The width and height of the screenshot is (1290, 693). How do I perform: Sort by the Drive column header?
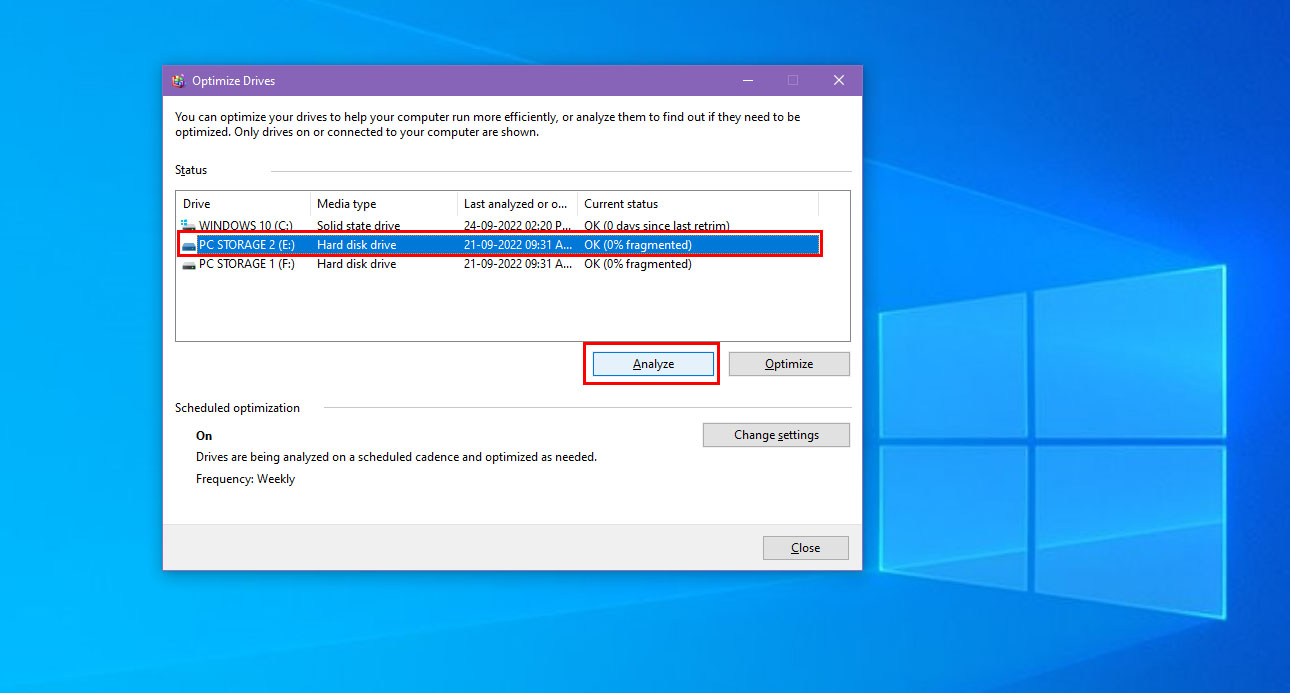(244, 204)
